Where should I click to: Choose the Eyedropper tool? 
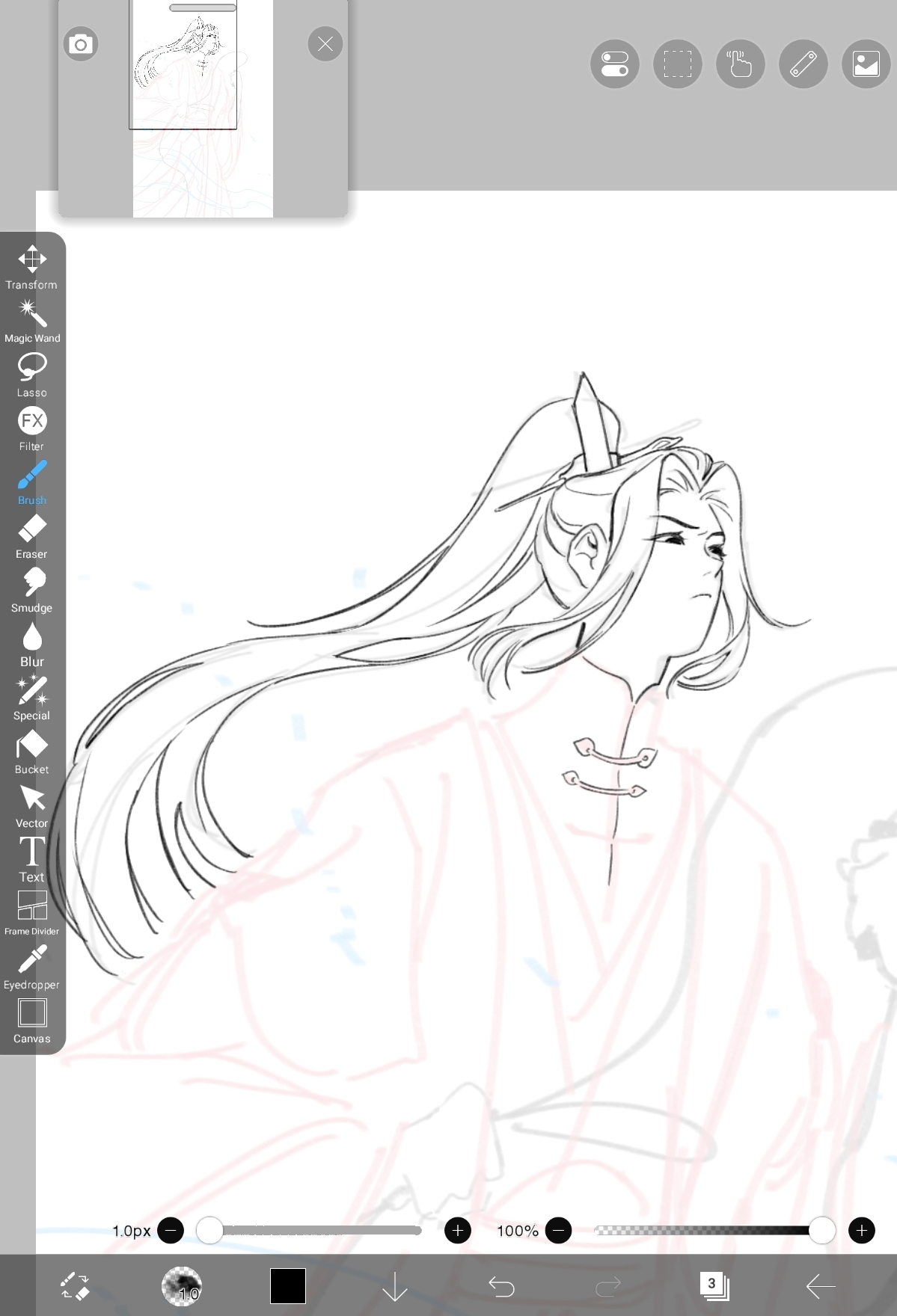[31, 966]
